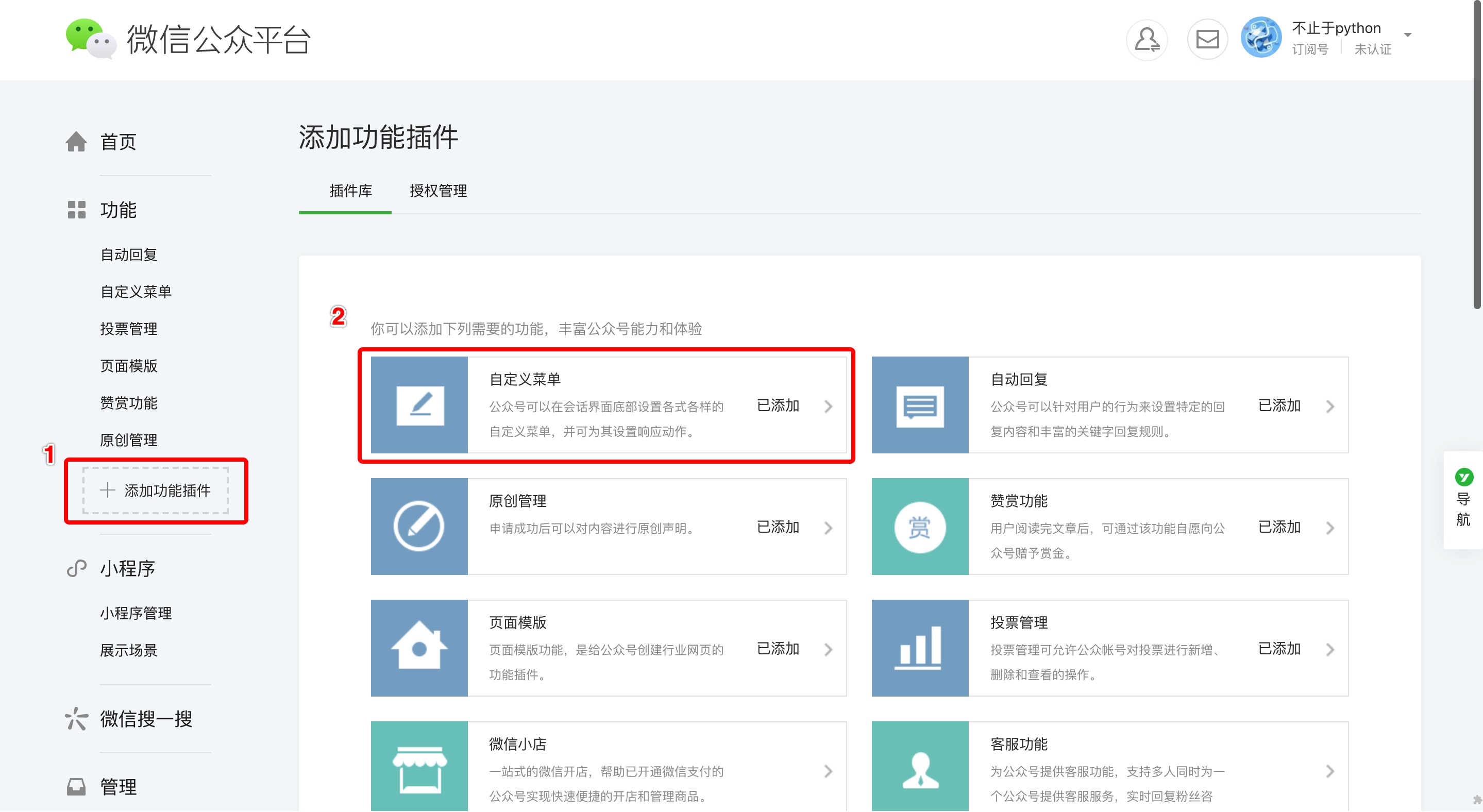Screen dimensions: 1483x812
Task: Open the mail notifications icon
Action: tap(1207, 39)
